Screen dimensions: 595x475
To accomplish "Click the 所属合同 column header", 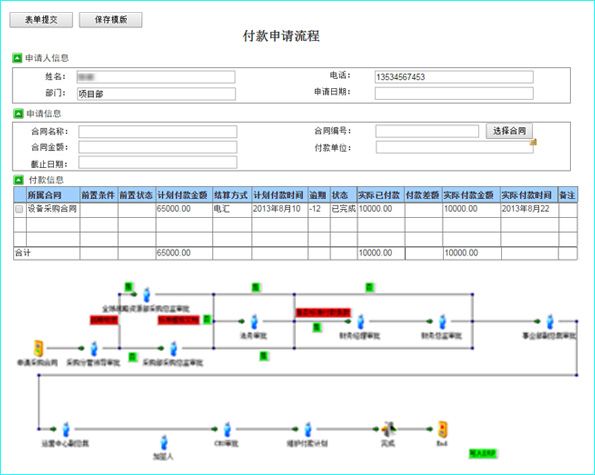I will (53, 195).
